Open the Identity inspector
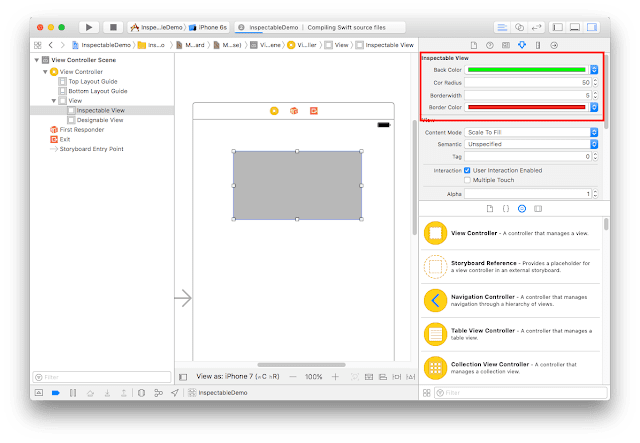 coord(506,45)
